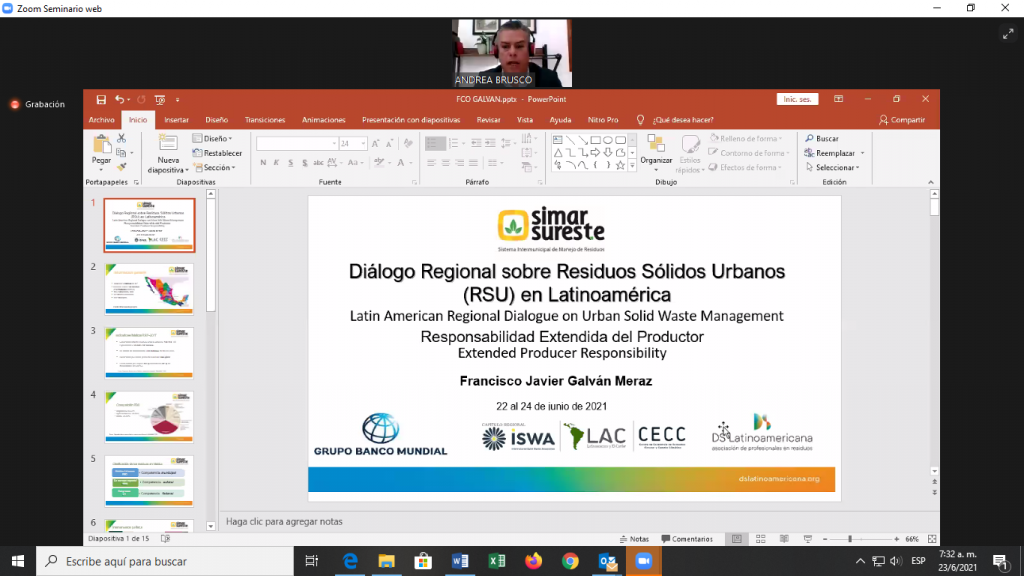Open the font name dropdown
This screenshot has height=576, width=1024.
click(334, 144)
